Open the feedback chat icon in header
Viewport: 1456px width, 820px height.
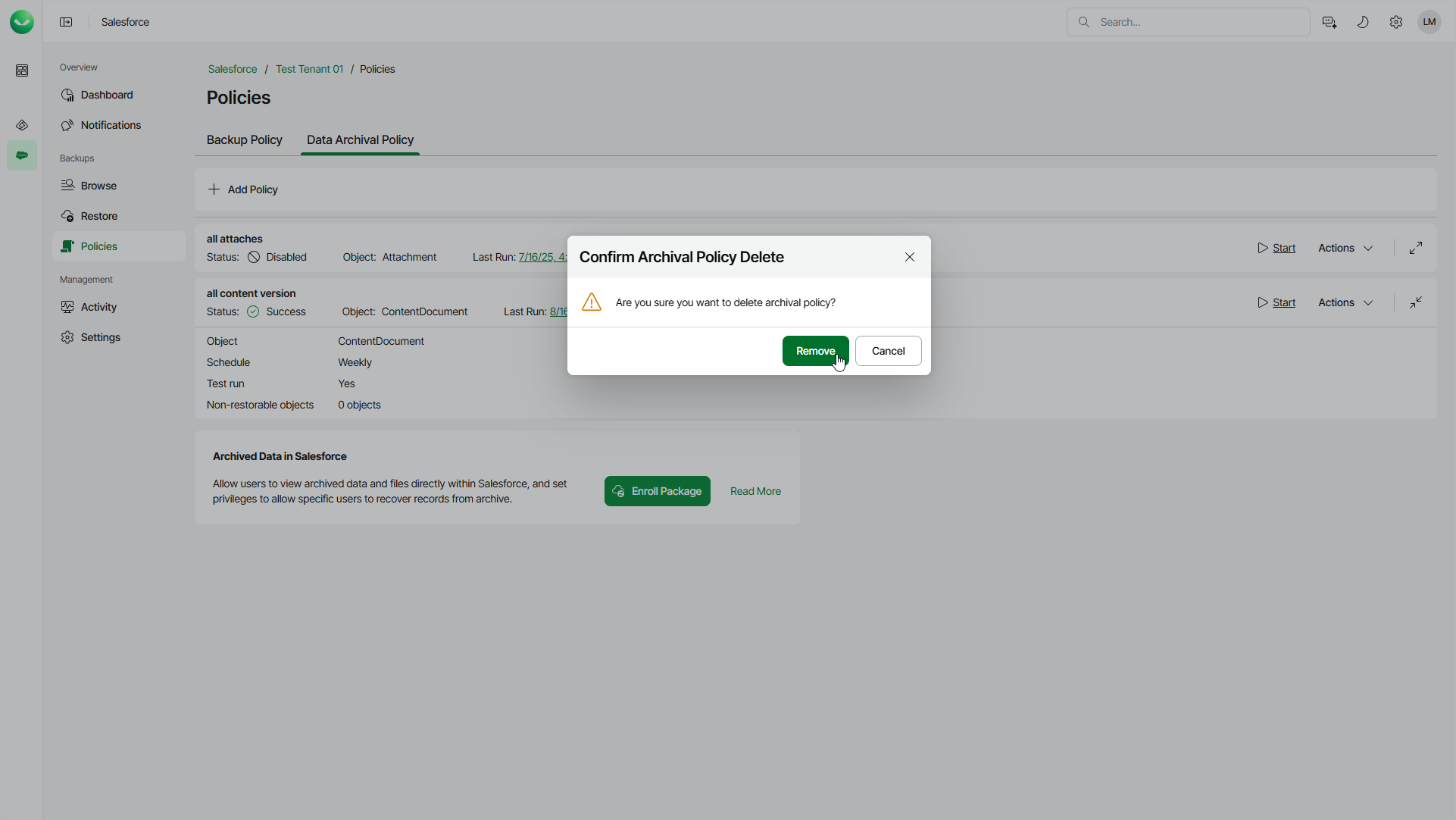click(x=1329, y=22)
